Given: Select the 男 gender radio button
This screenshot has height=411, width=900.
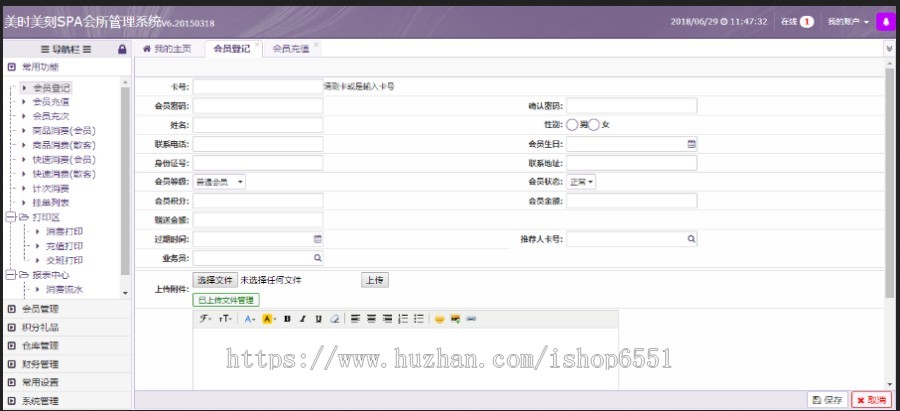Looking at the screenshot, I should [572, 125].
